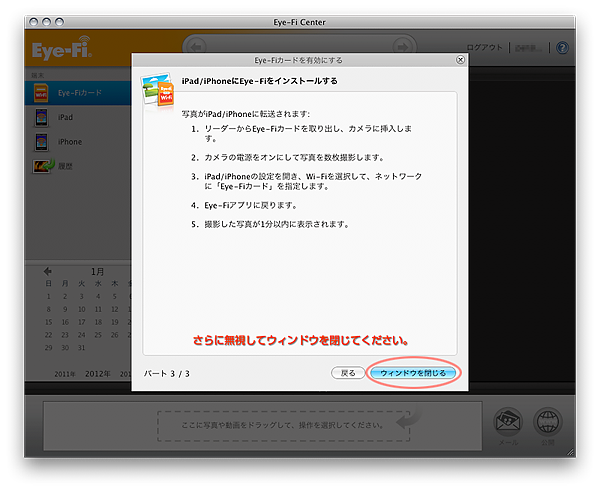
Task: Click the calendar previous month arrow
Action: (x=47, y=271)
